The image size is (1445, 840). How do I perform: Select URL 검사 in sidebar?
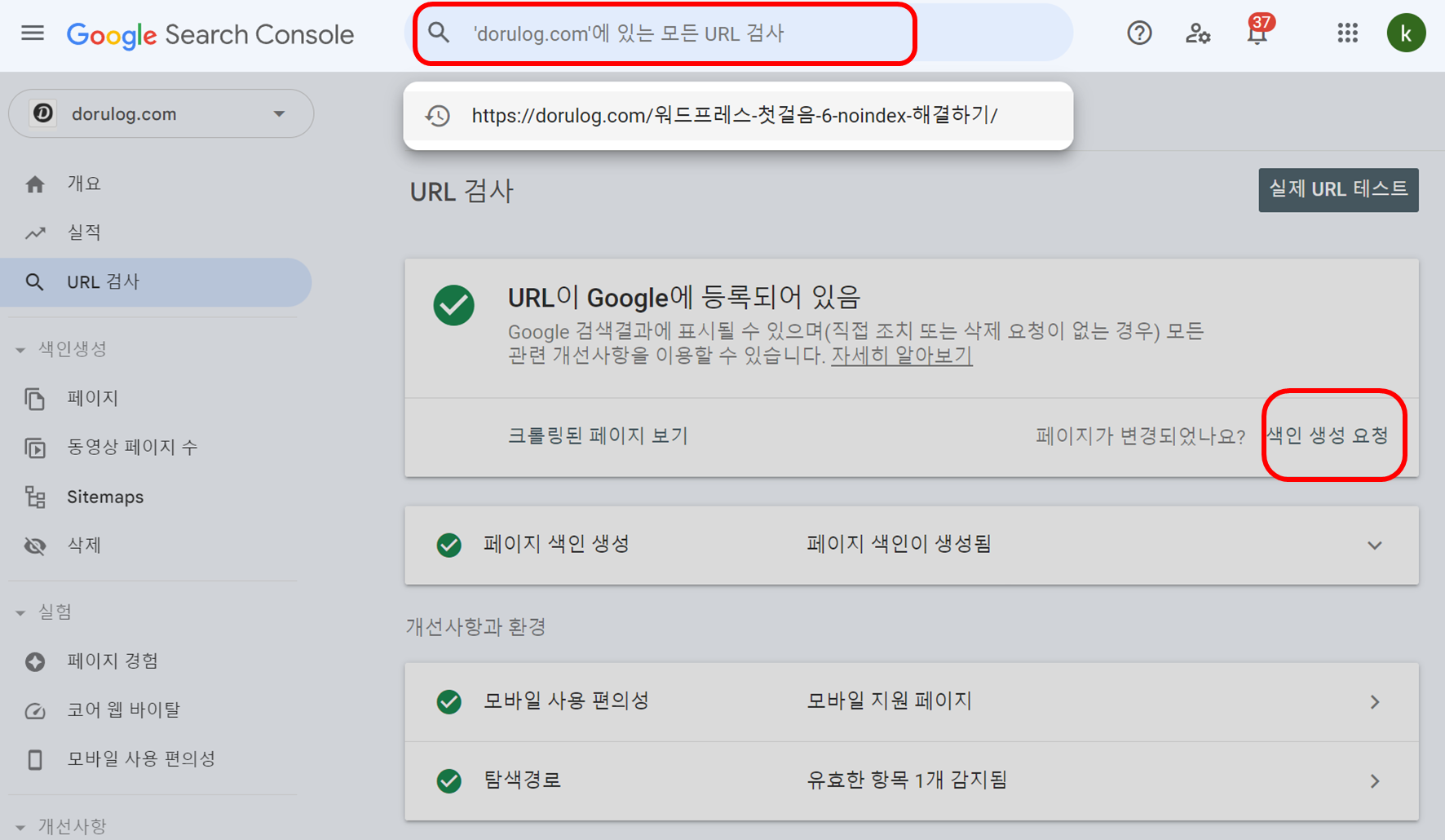156,282
